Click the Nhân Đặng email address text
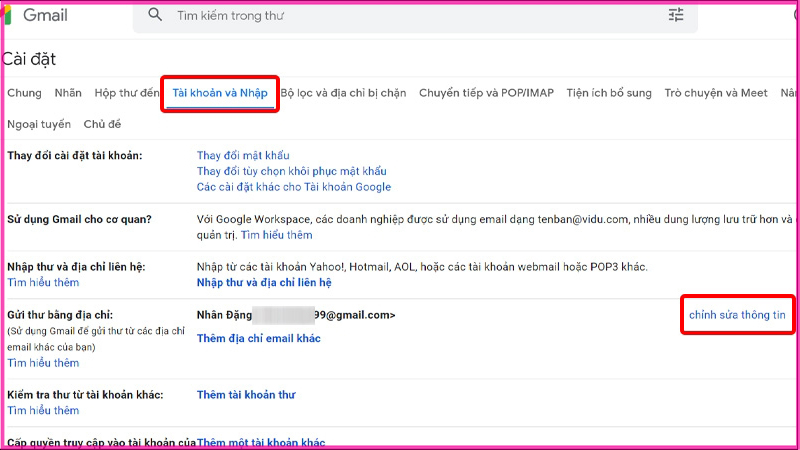Viewport: 800px width, 450px height. [x=296, y=315]
